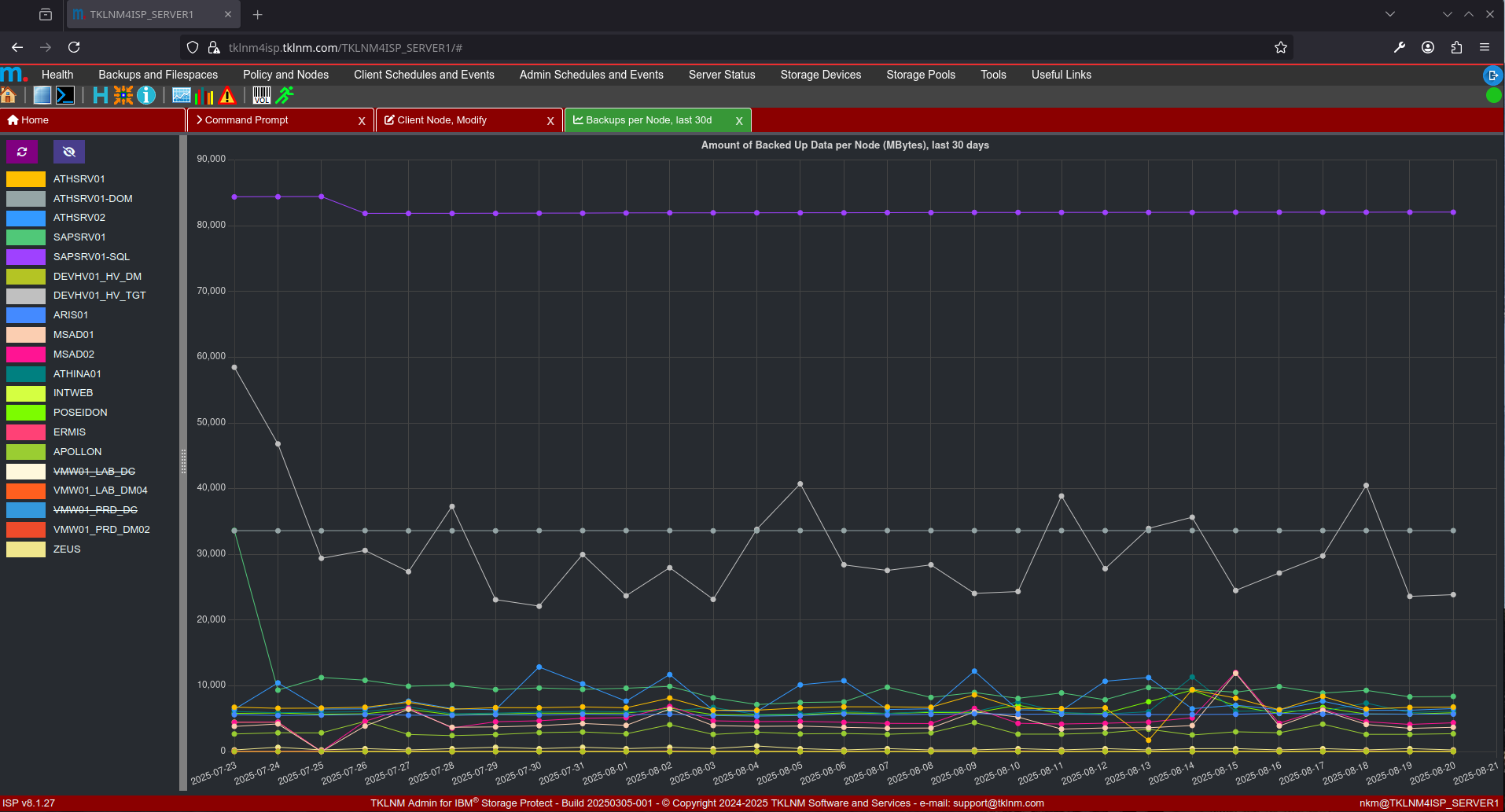Click the VOL barcode volumes icon
Viewport: 1505px width, 812px height.
tap(262, 96)
